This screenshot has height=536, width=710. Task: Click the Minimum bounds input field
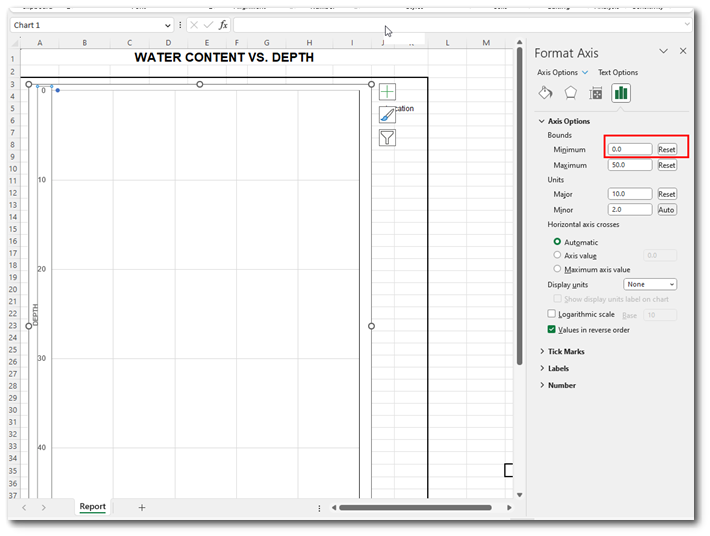tap(630, 149)
